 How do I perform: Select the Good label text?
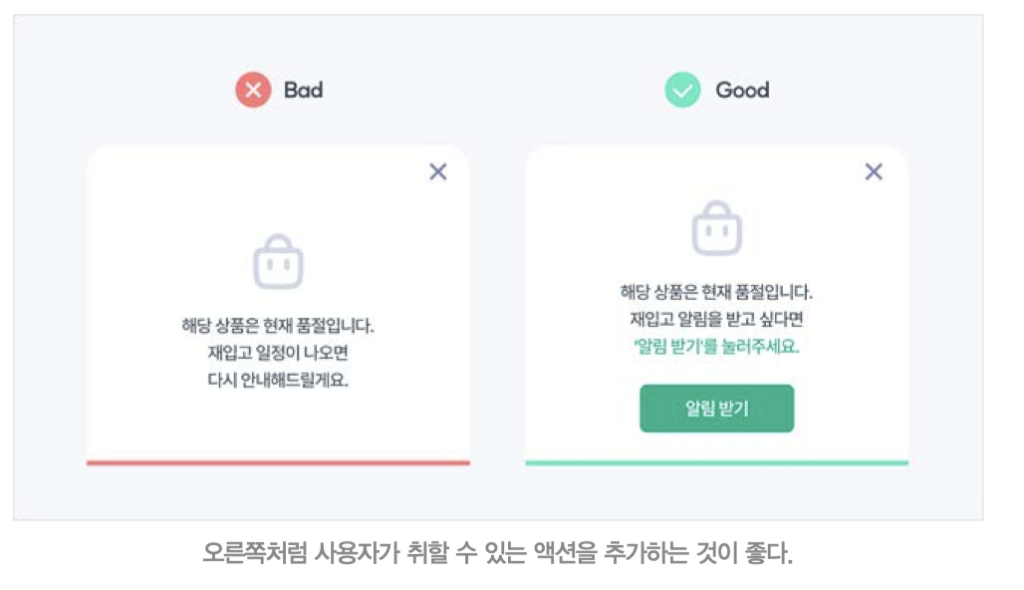[743, 90]
